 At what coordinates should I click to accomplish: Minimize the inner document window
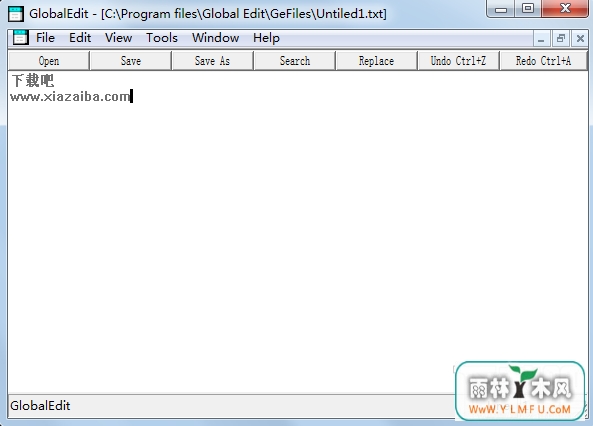(541, 39)
